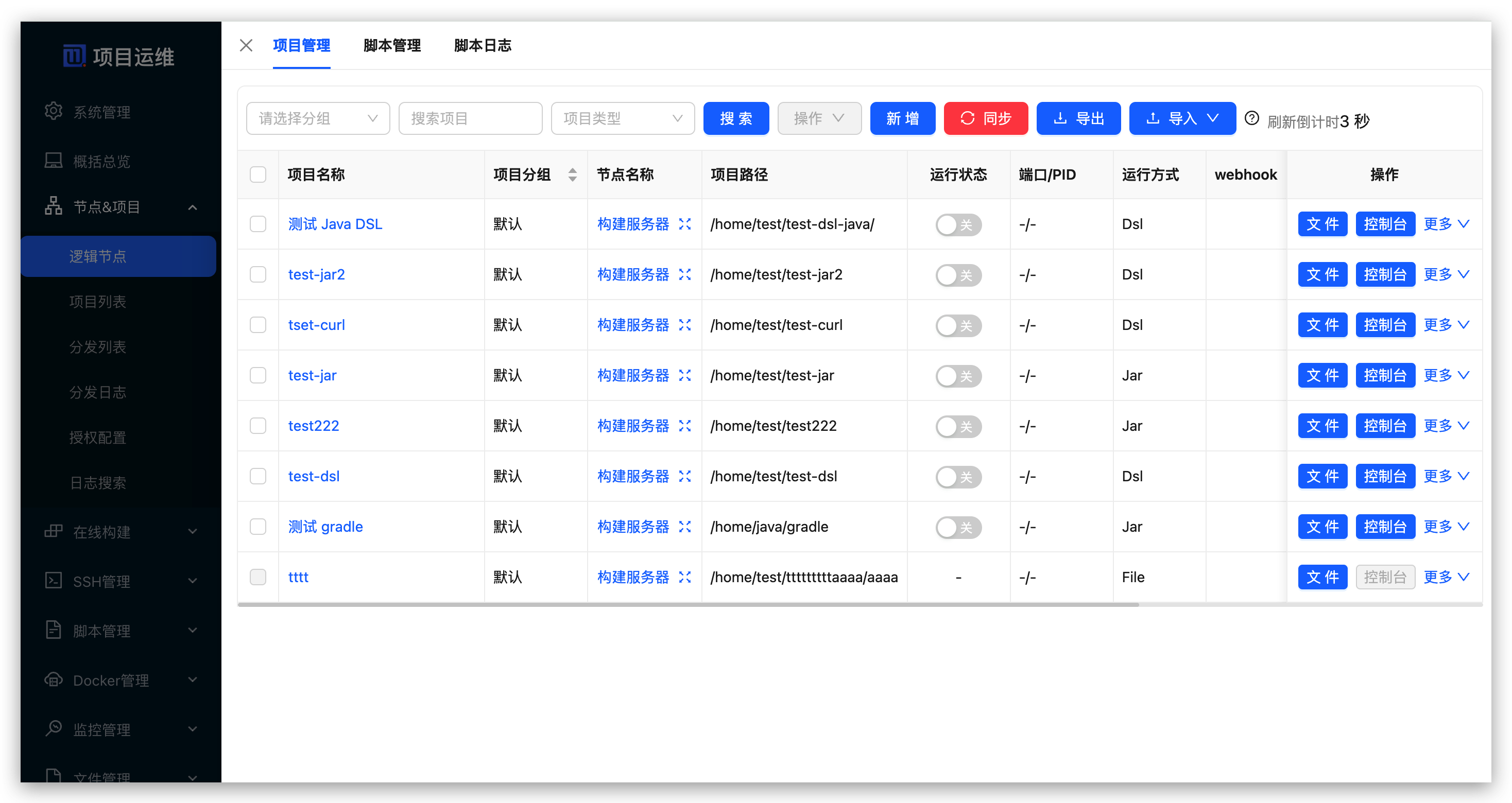Switch to the 脚本日志 tab
Viewport: 1512px width, 803px height.
[483, 45]
